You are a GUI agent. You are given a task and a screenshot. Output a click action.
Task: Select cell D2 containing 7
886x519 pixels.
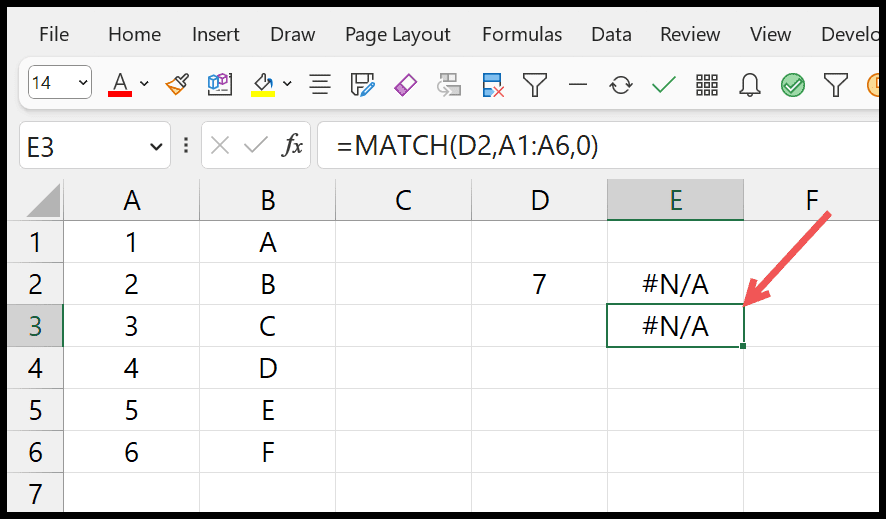[540, 284]
